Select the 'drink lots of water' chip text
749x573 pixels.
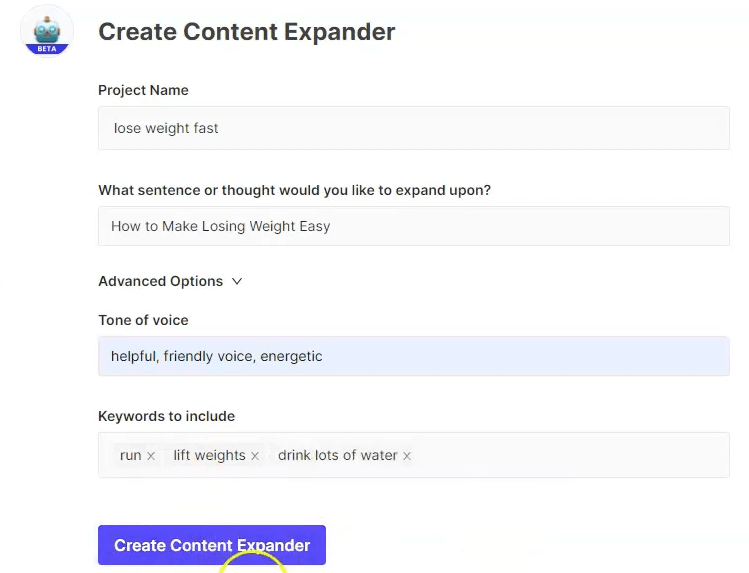coord(338,455)
